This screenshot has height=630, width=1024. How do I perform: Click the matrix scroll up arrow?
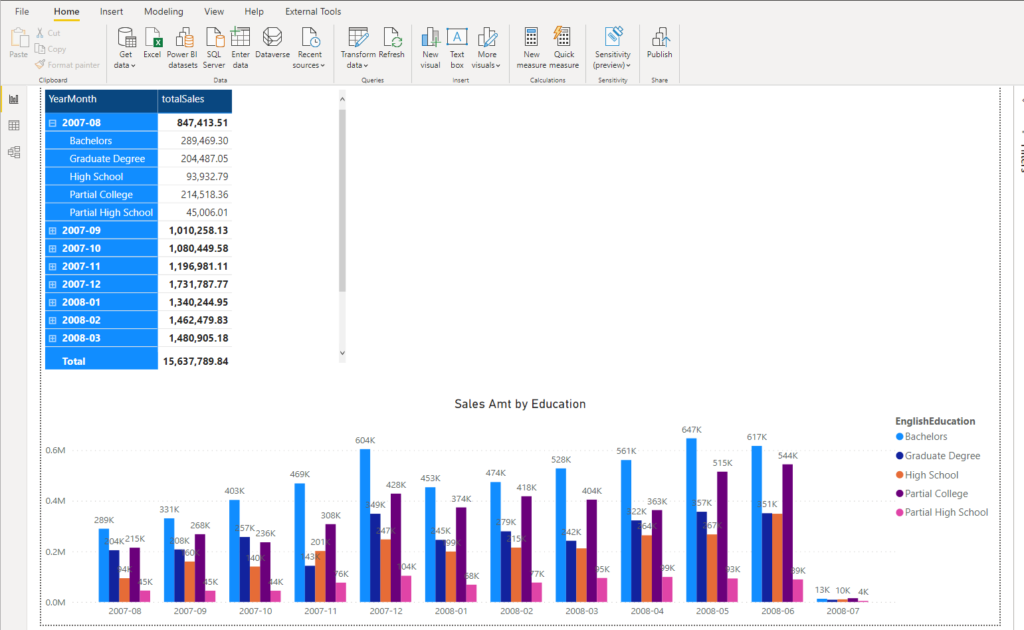click(x=342, y=99)
